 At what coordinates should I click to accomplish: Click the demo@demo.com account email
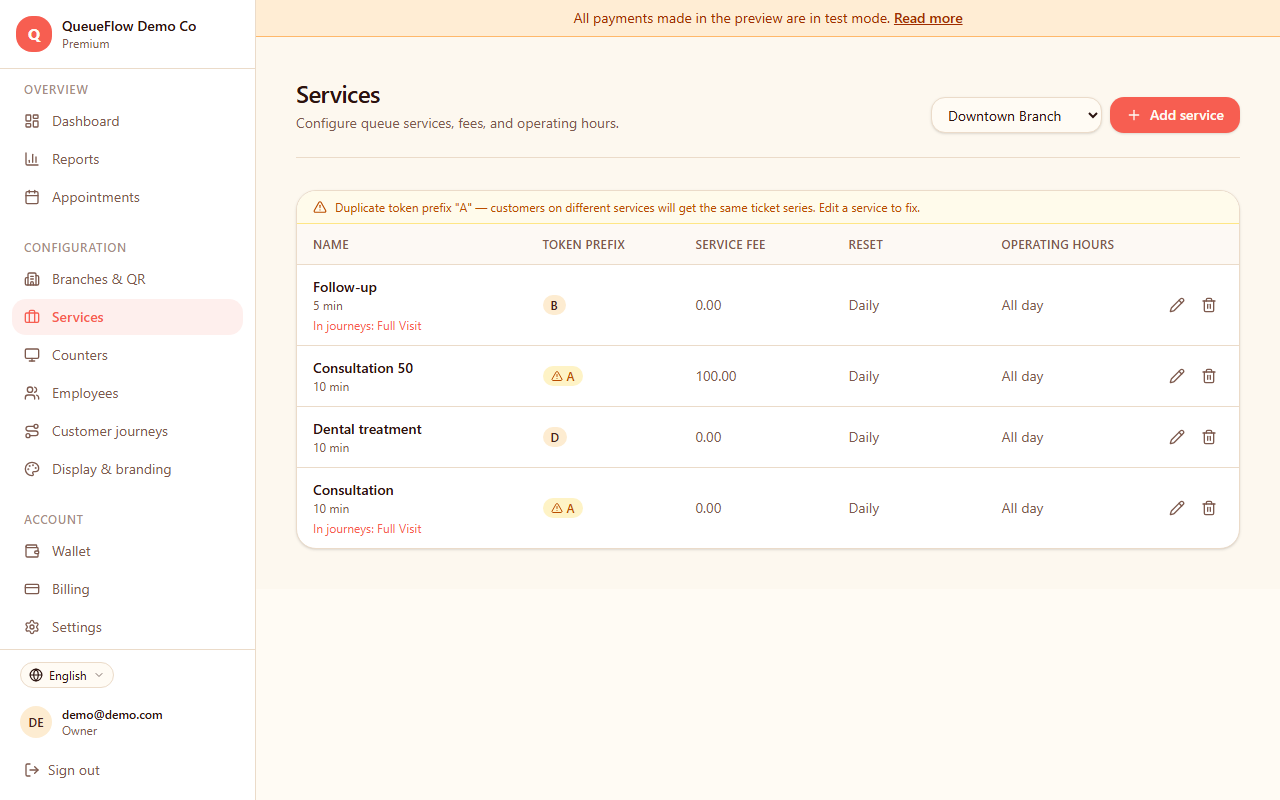click(x=112, y=714)
